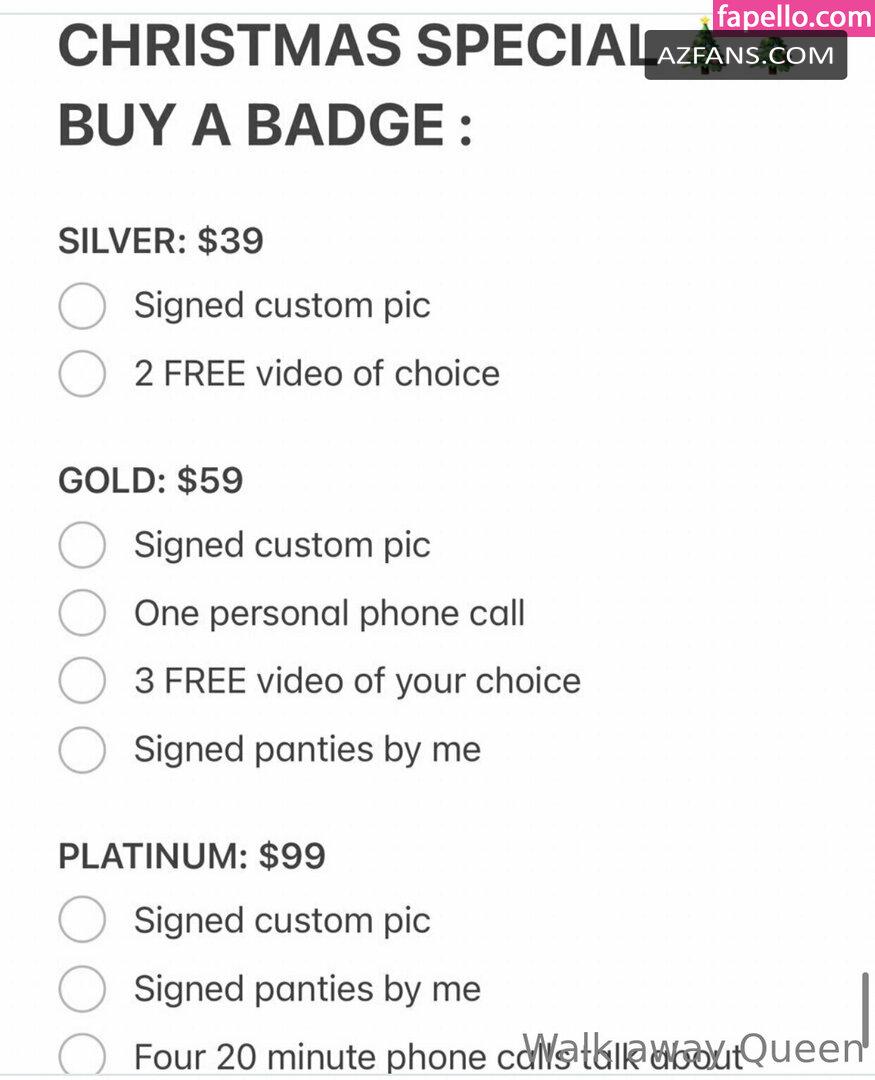Image resolution: width=875 pixels, height=1080 pixels.
Task: Click the 'CHRISTMAS SPECIAL' title text
Action: coord(353,45)
